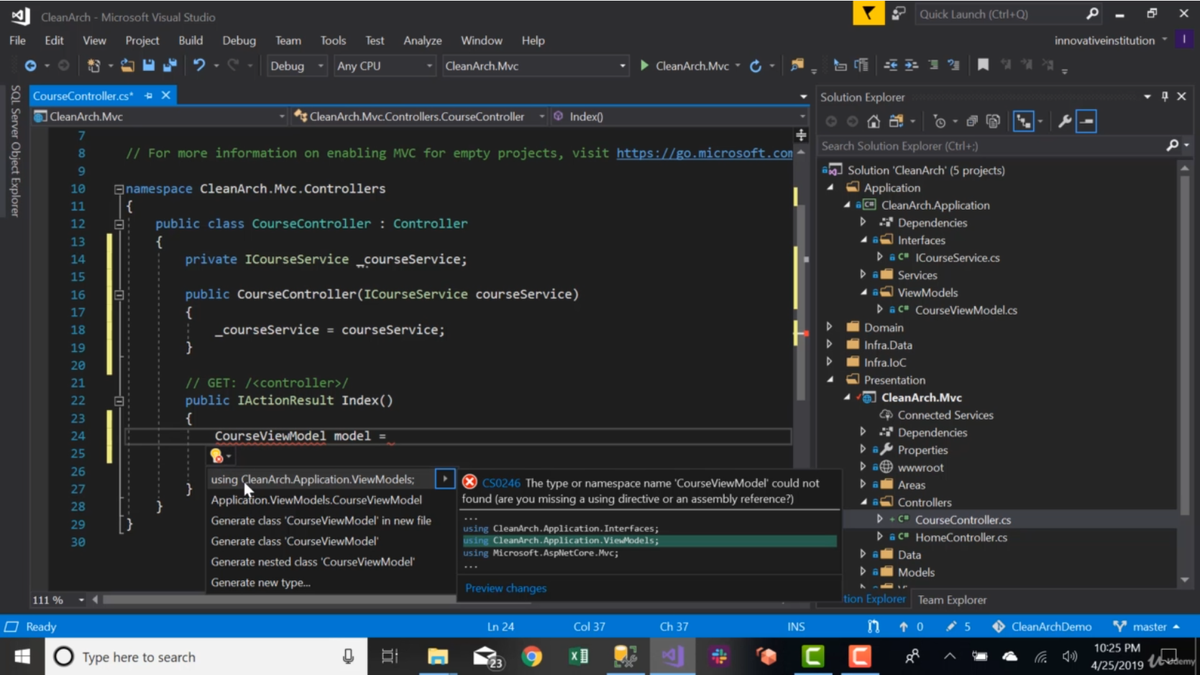Click the unpushed commits arrow in the status bar

pyautogui.click(x=904, y=627)
